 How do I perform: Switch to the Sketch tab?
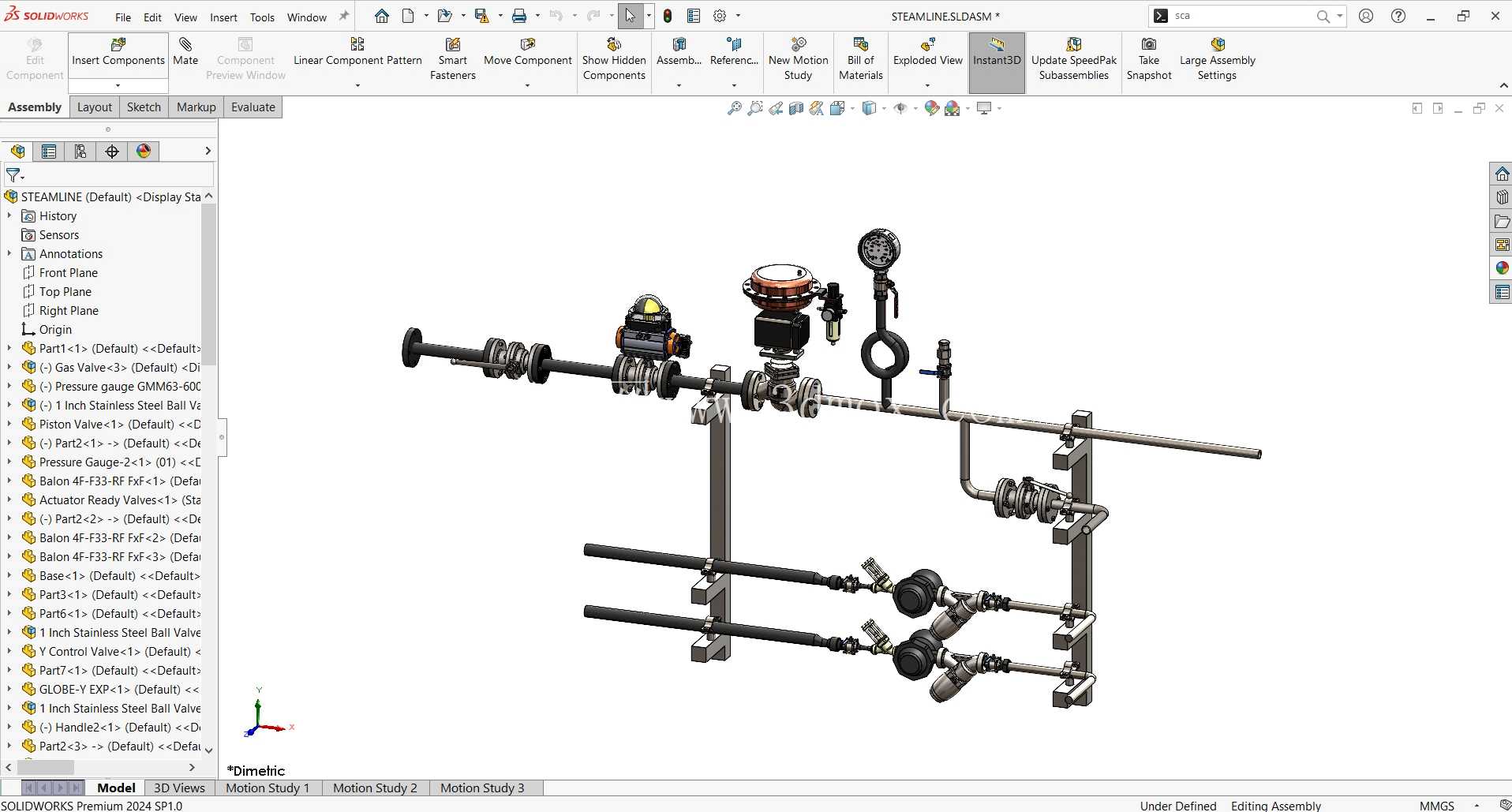pos(144,107)
